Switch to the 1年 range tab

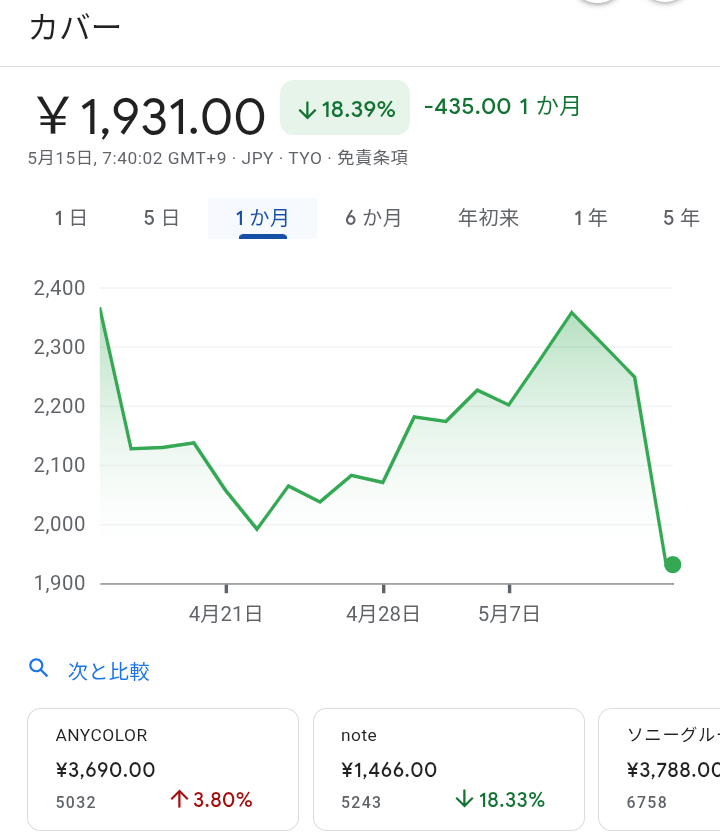pyautogui.click(x=590, y=218)
